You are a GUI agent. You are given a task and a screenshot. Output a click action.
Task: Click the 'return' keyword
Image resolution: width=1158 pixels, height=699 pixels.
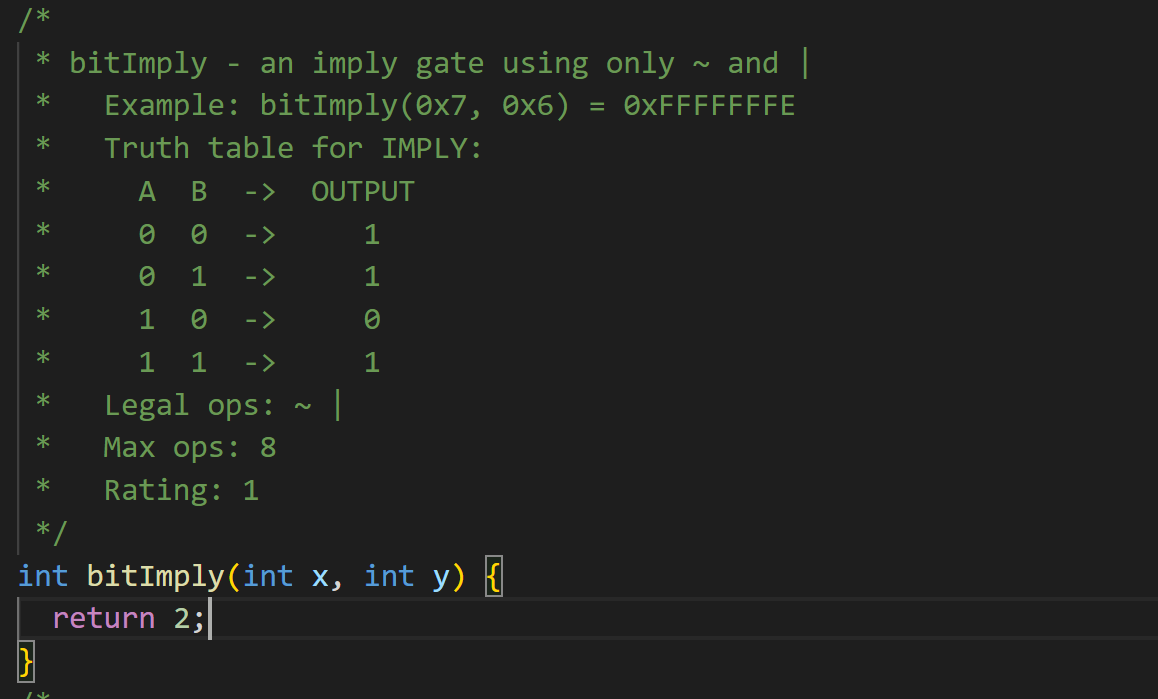104,618
